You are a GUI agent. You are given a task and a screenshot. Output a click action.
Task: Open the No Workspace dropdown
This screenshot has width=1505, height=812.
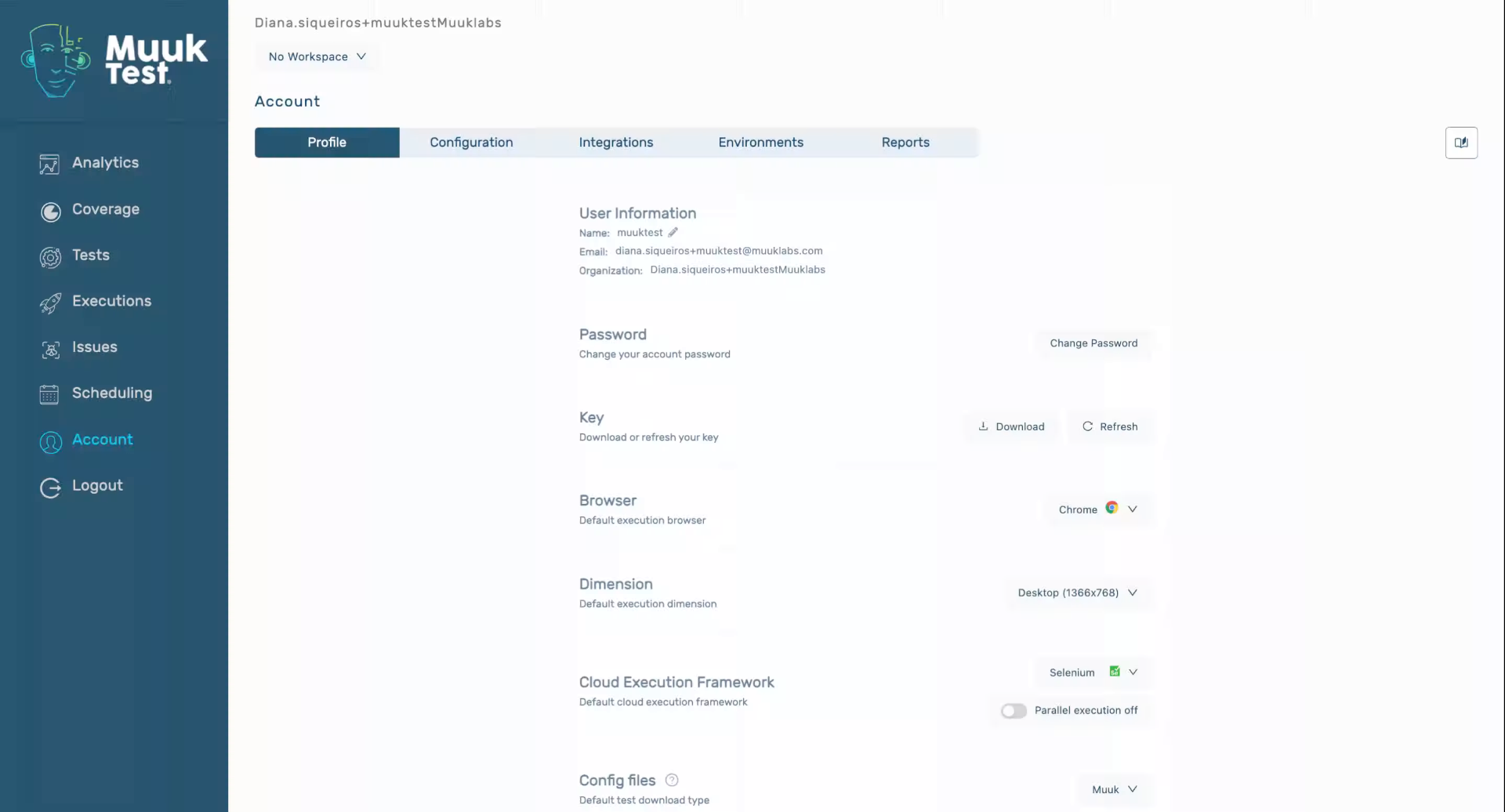(x=317, y=56)
